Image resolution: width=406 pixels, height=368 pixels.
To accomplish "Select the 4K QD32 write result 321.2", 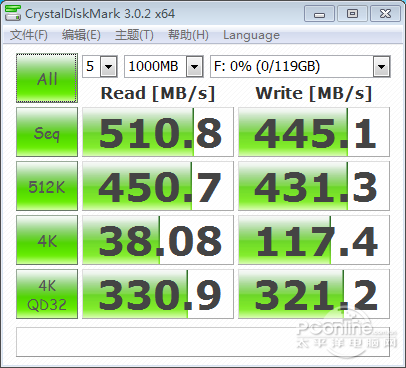I will click(x=314, y=294).
